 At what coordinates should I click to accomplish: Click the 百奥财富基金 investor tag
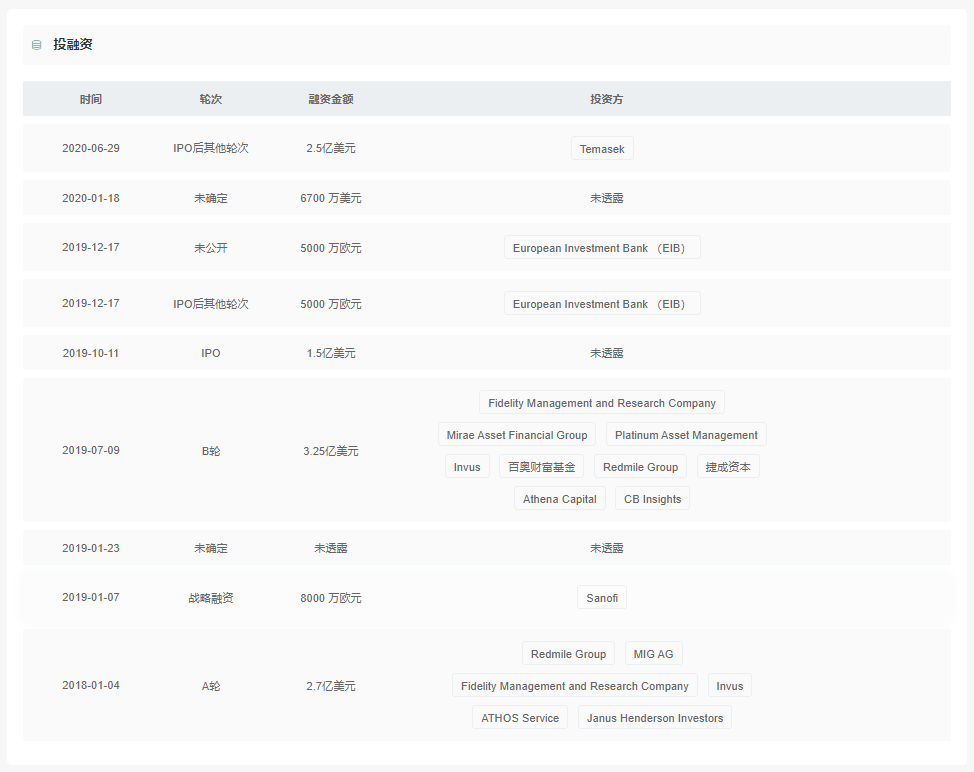pyautogui.click(x=541, y=466)
